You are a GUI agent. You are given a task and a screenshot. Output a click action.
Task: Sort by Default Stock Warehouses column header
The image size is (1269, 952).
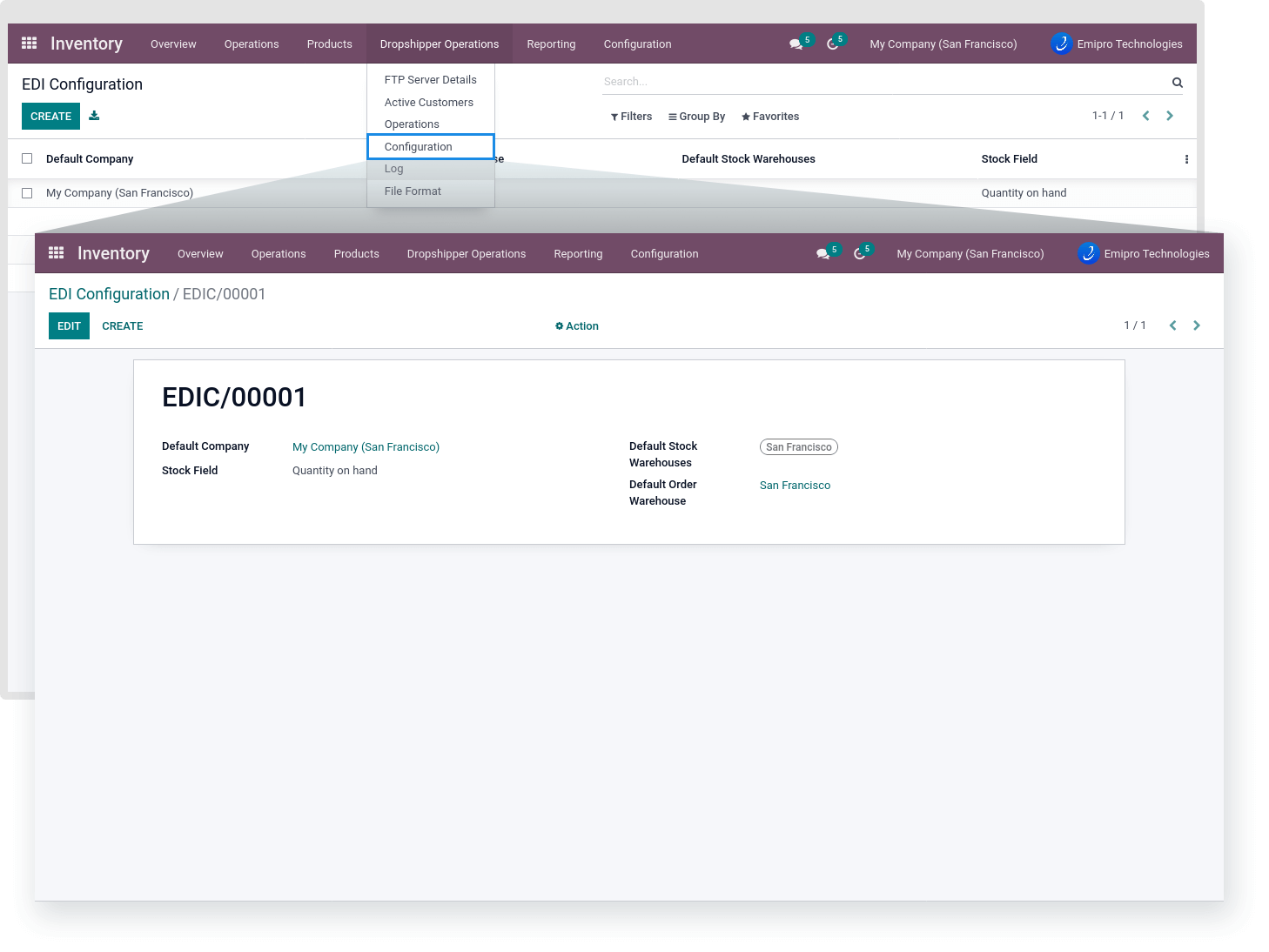click(749, 159)
